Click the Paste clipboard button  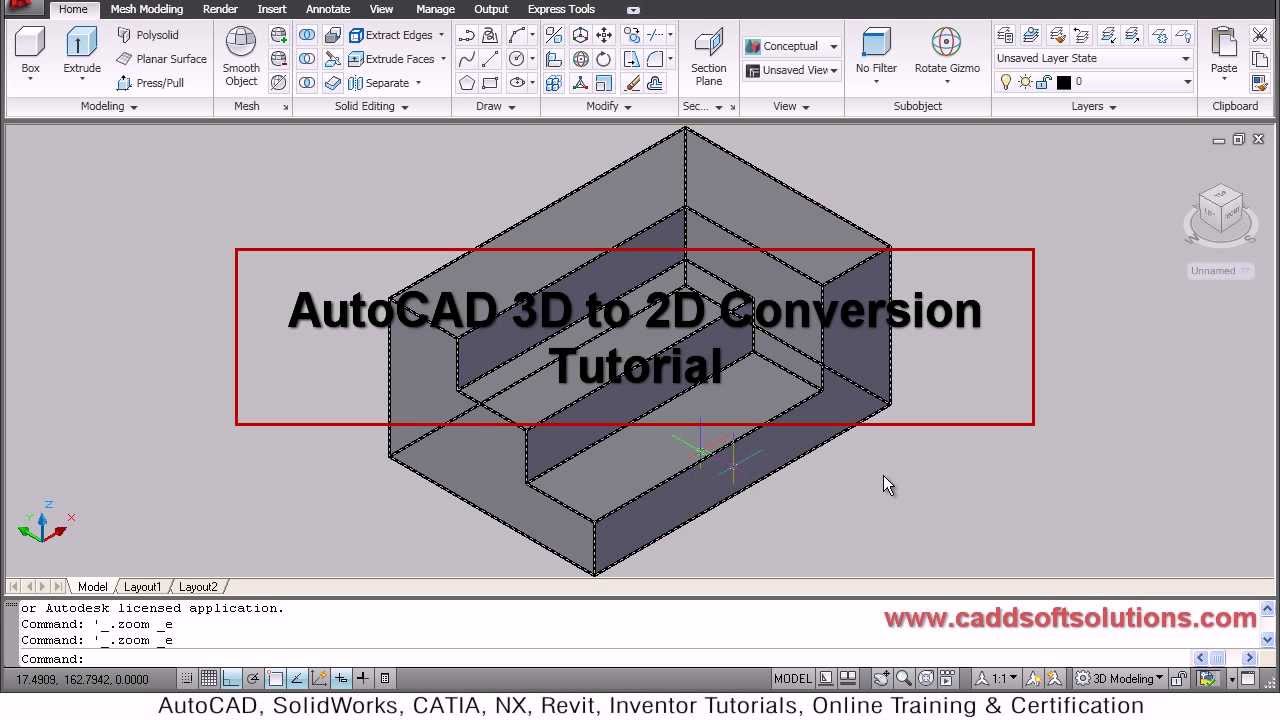(1224, 52)
